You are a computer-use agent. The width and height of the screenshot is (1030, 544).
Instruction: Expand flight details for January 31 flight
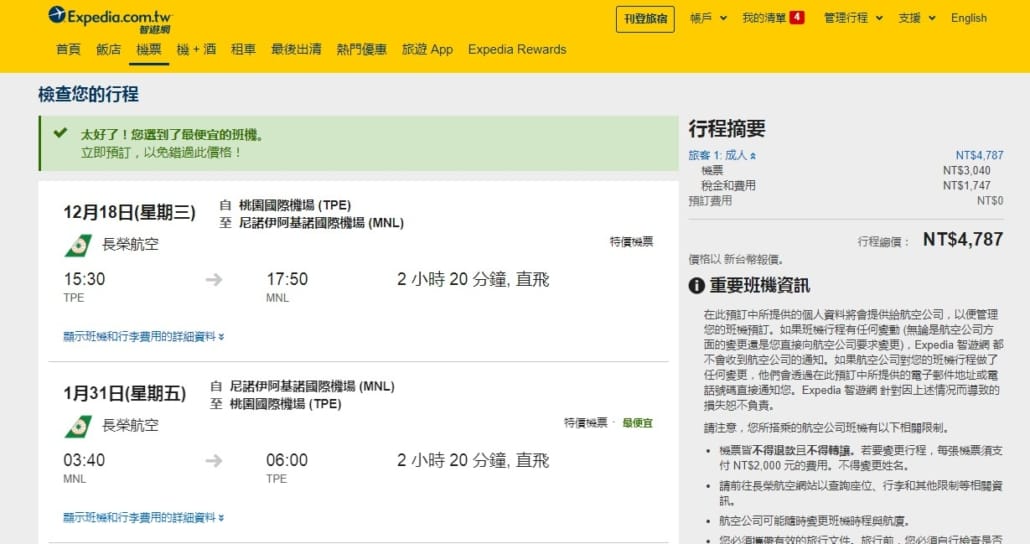coord(143,518)
